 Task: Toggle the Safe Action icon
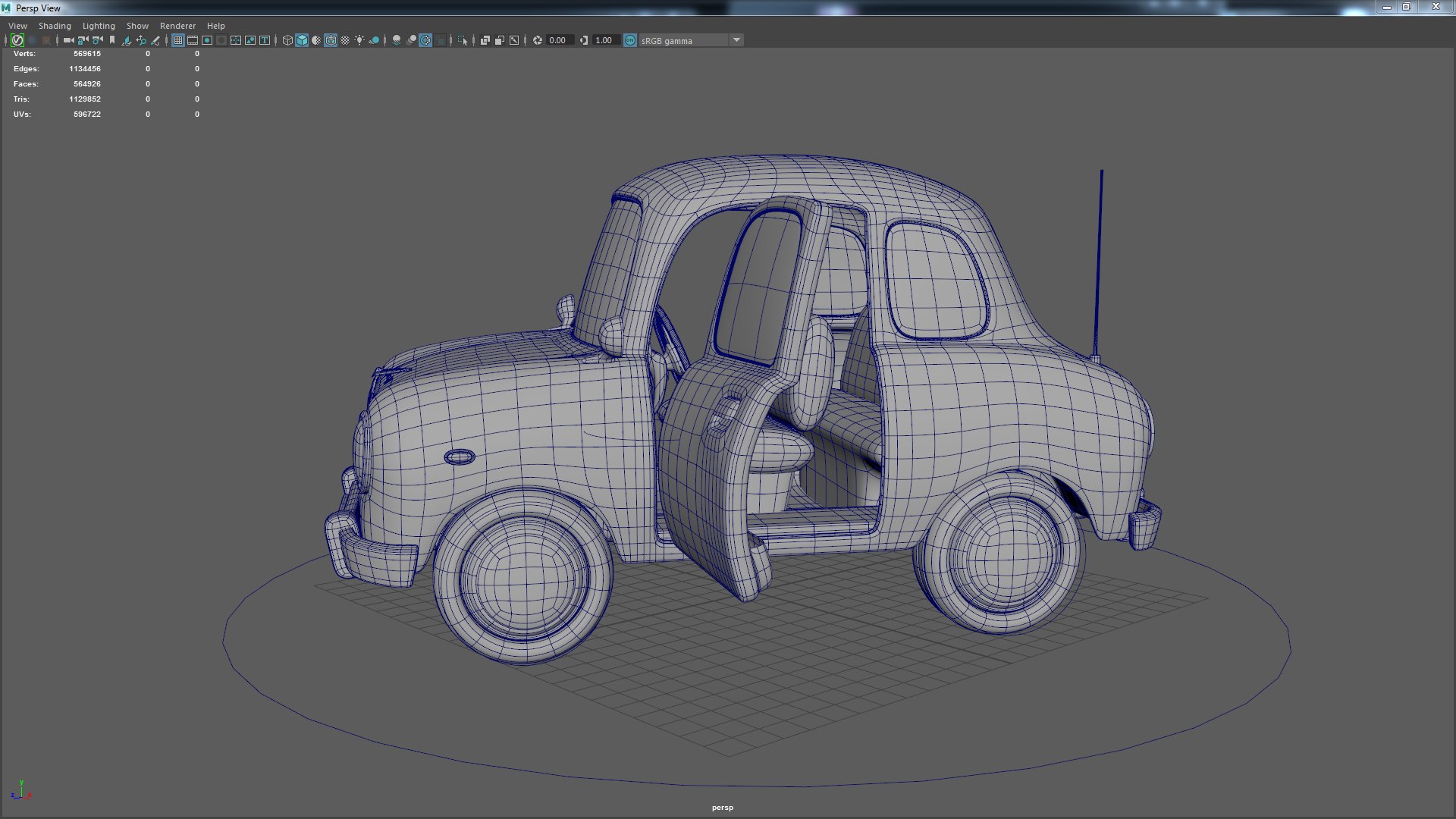click(x=249, y=40)
